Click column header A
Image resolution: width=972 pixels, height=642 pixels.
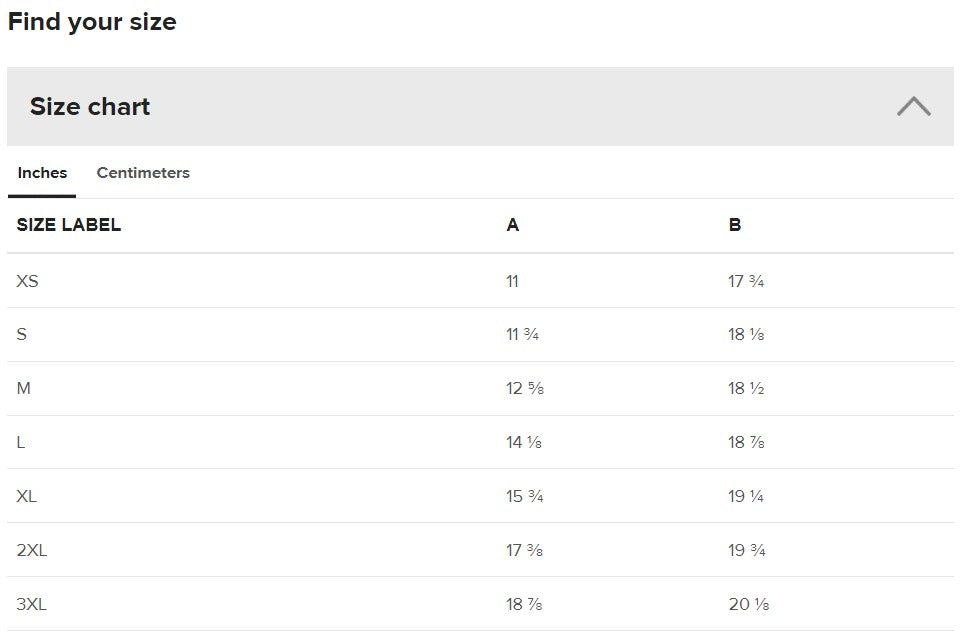point(513,225)
